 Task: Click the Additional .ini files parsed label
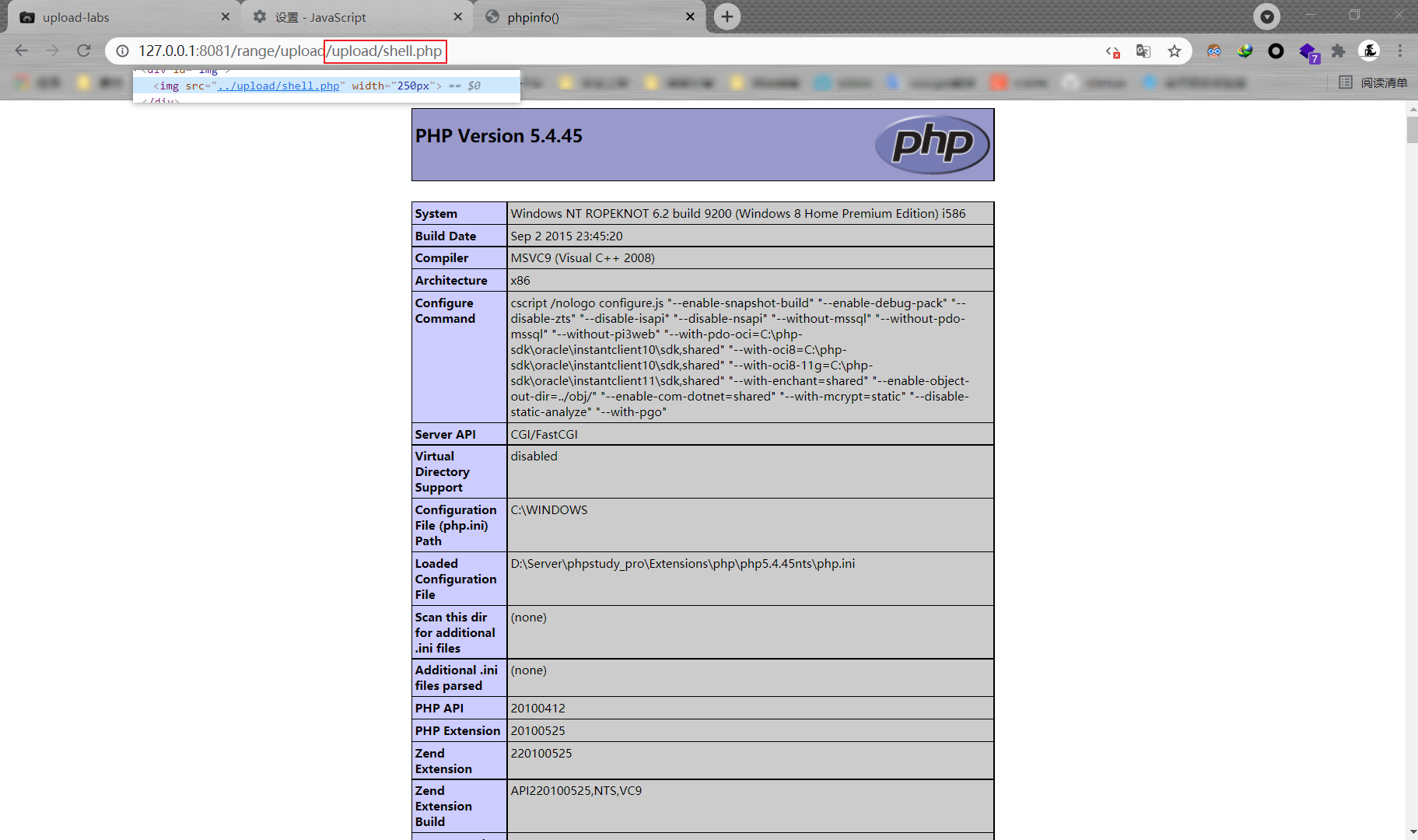pyautogui.click(x=457, y=678)
